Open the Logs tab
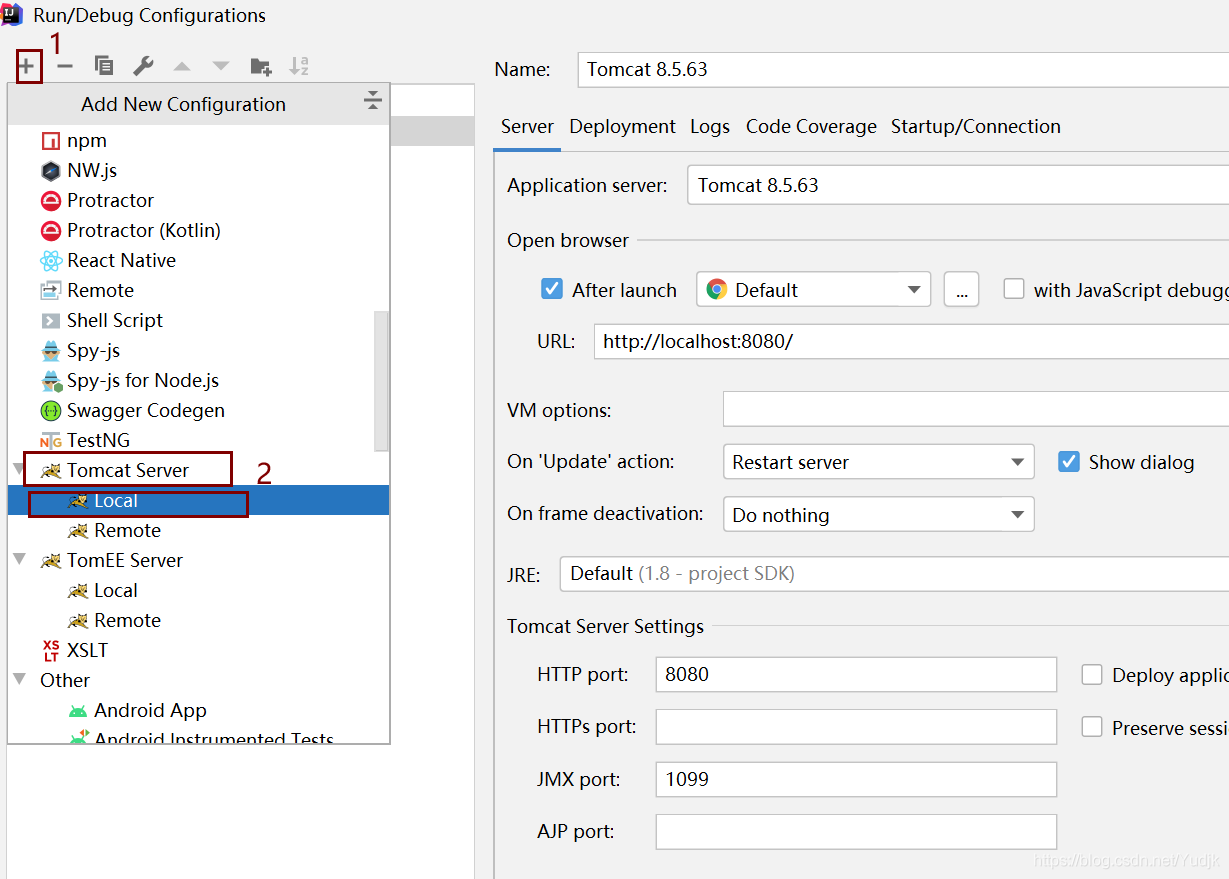This screenshot has width=1229, height=879. [x=710, y=127]
